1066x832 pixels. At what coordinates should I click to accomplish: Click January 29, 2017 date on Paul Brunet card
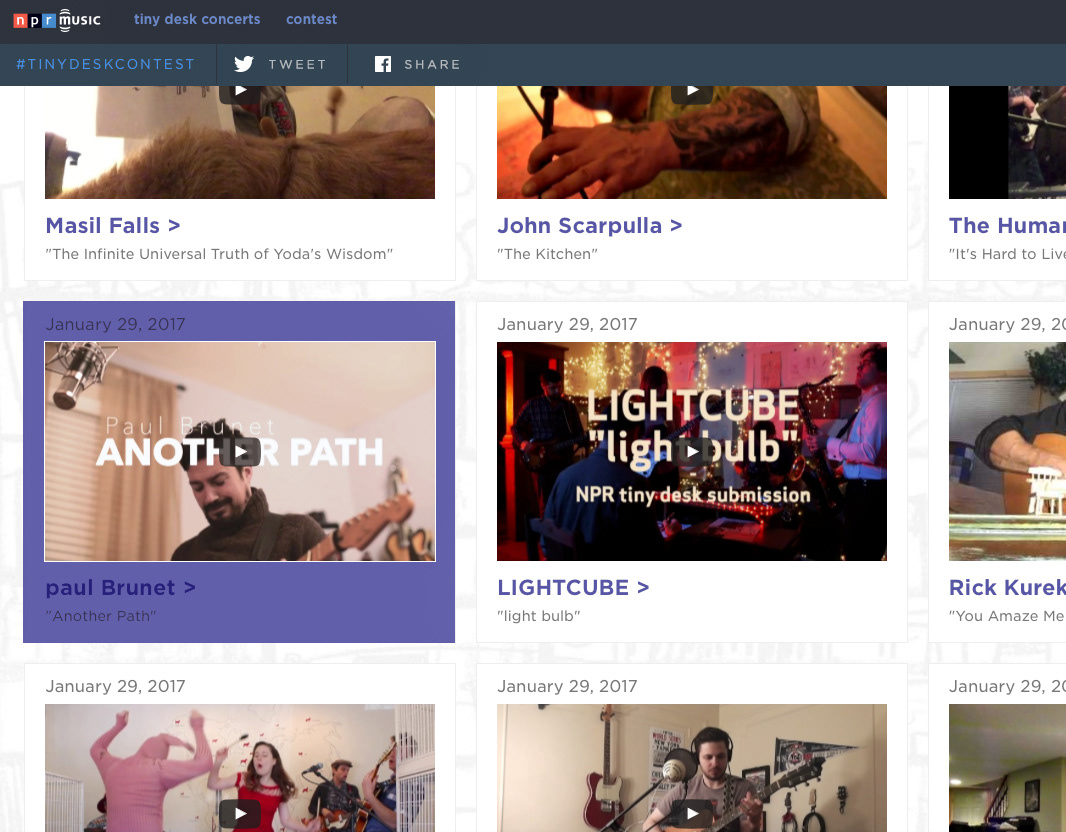click(116, 324)
